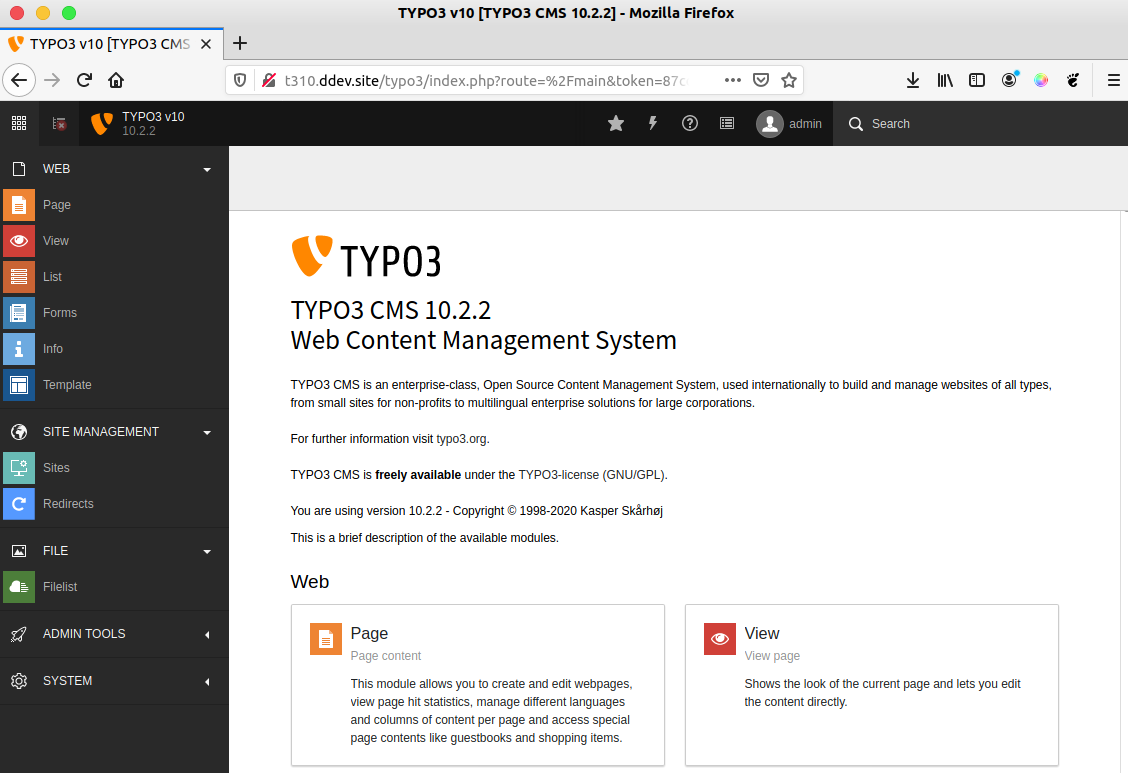This screenshot has height=773, width=1128.
Task: Reload the page in Firefox
Action: click(x=84, y=80)
